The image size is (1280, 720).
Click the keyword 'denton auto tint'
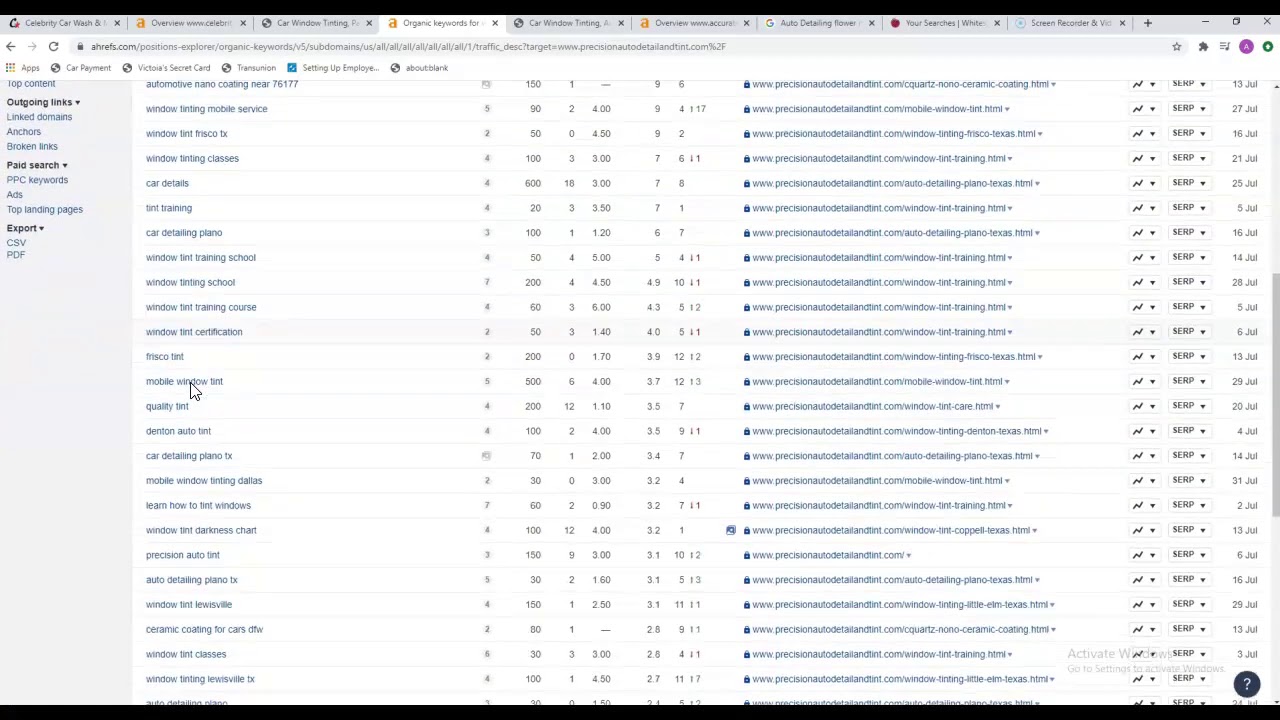tap(178, 431)
